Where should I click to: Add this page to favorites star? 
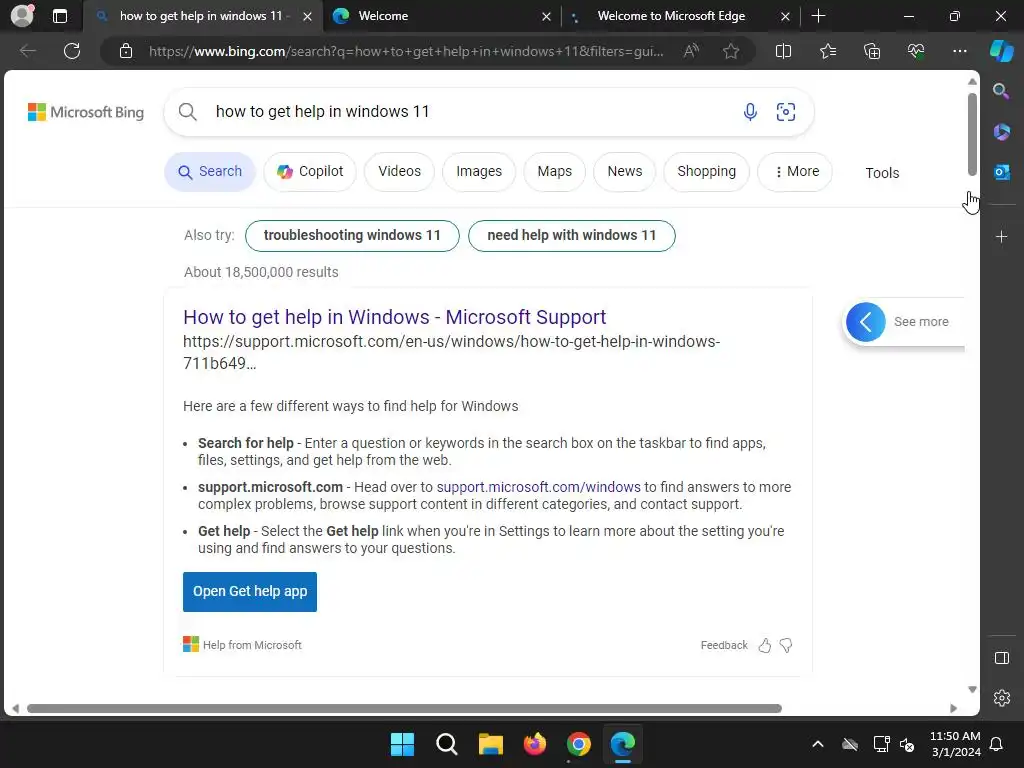point(731,51)
